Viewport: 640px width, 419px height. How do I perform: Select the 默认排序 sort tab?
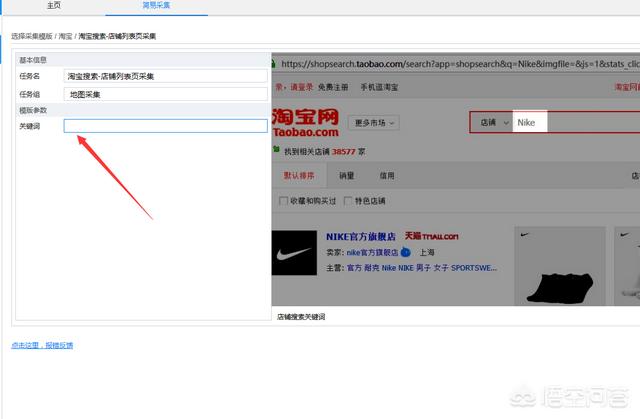point(299,175)
